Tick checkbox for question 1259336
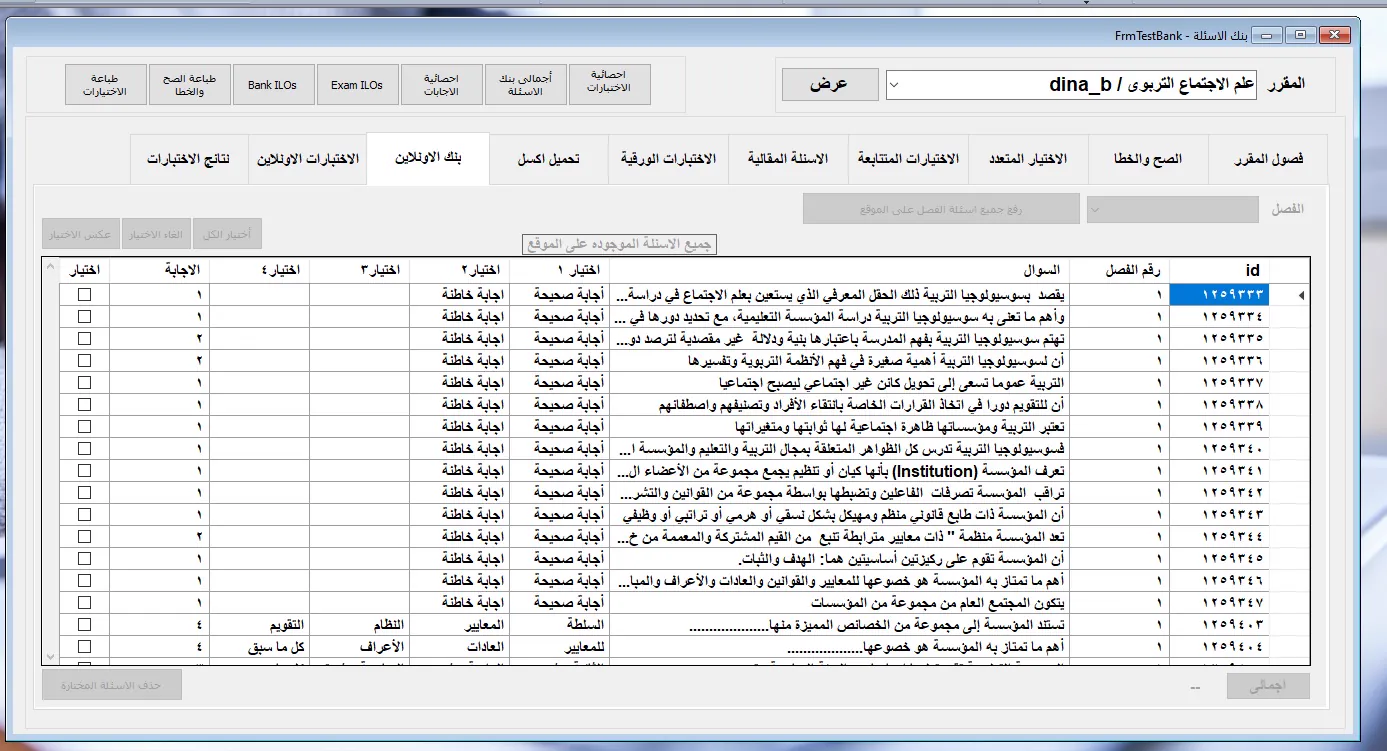 coord(84,361)
